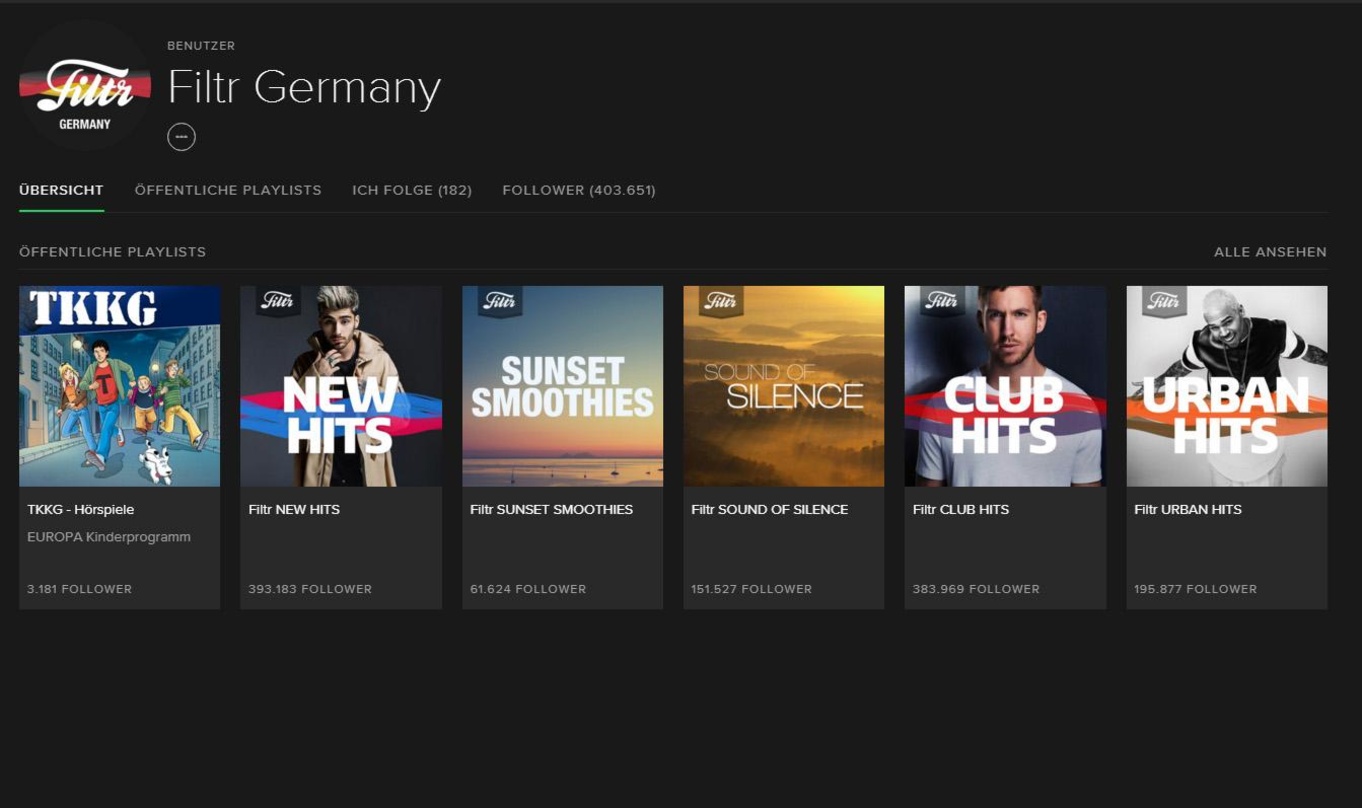Viewport: 1362px width, 808px height.
Task: Open the Ich Folge (182) tab
Action: click(x=412, y=190)
